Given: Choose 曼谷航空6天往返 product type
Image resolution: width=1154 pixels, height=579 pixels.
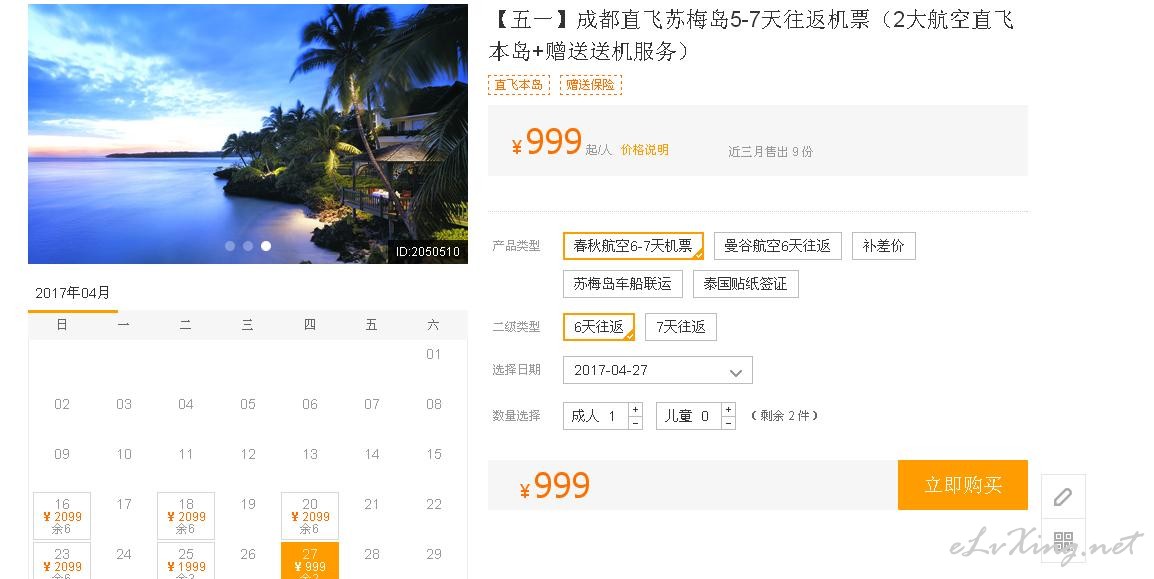Looking at the screenshot, I should coord(777,246).
